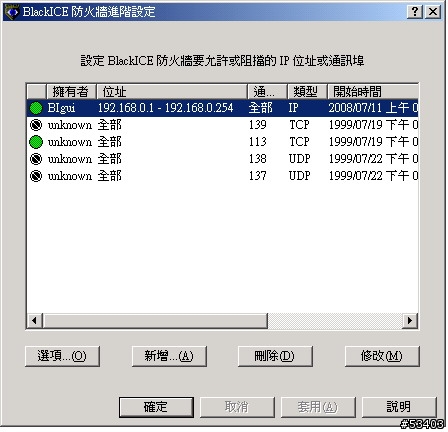Sort by the 通... port column header

point(267,91)
